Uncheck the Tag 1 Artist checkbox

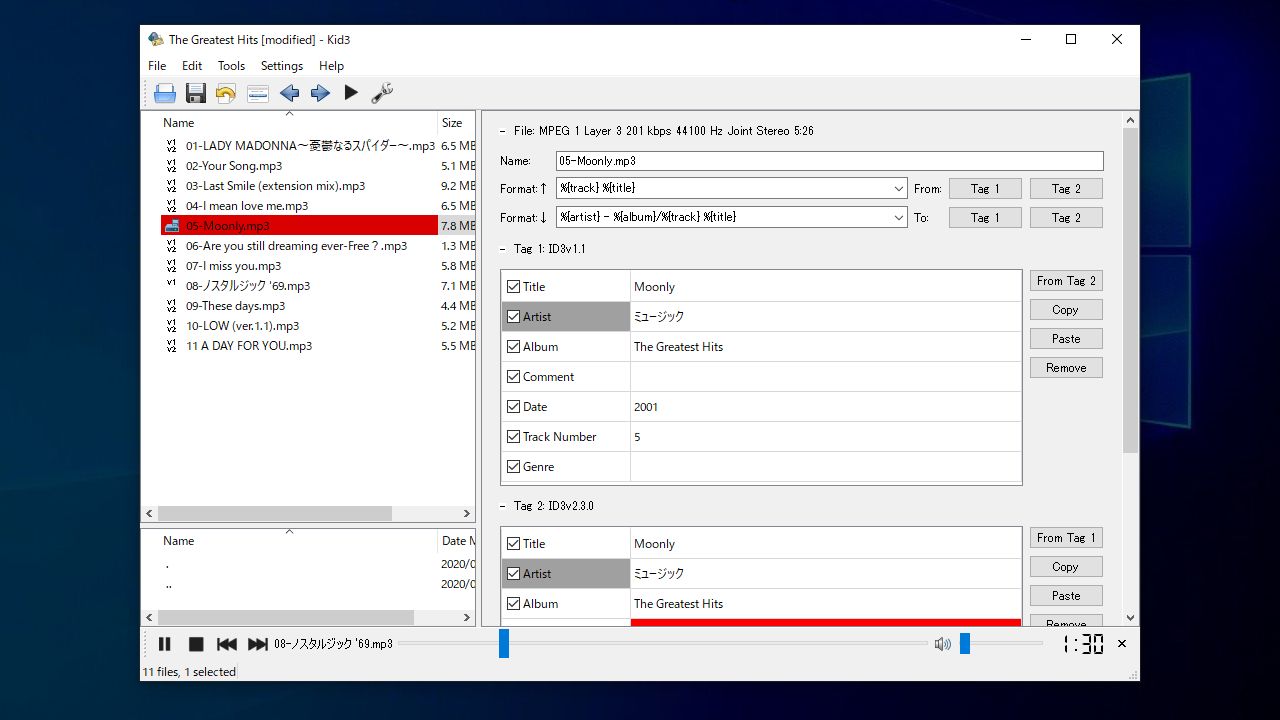tap(514, 316)
